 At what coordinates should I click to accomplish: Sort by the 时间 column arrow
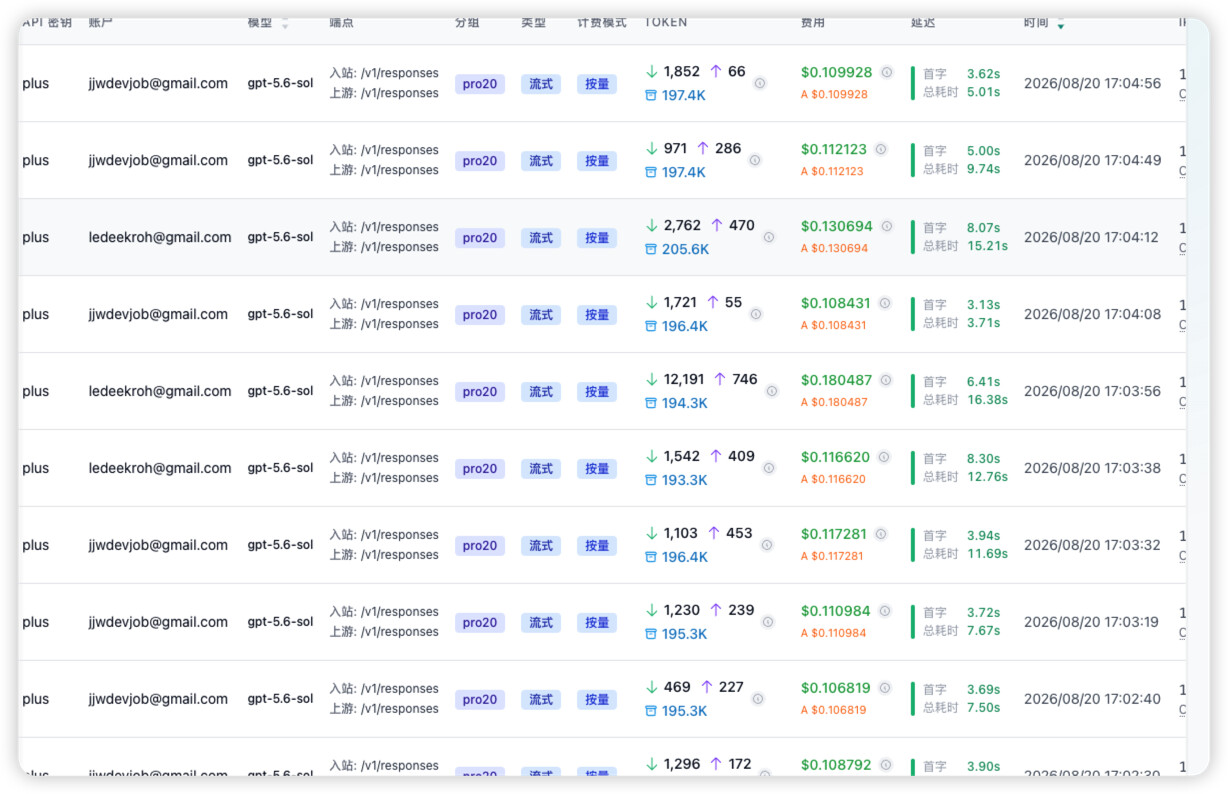(x=1060, y=23)
